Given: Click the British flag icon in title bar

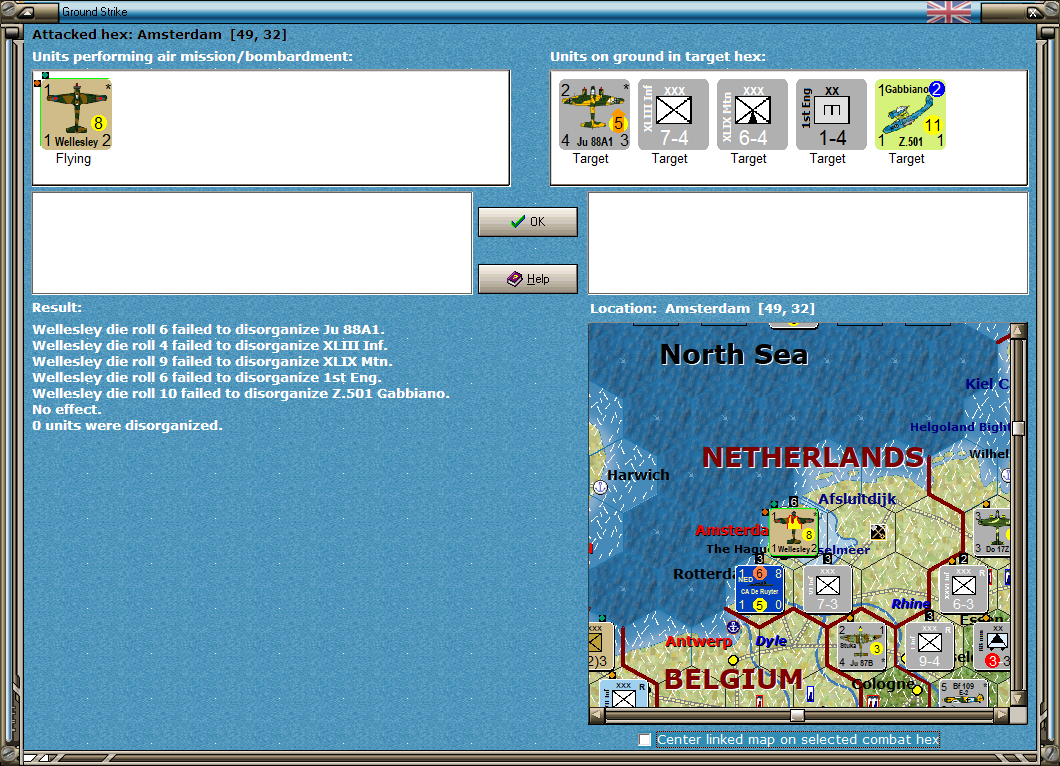Looking at the screenshot, I should (949, 12).
